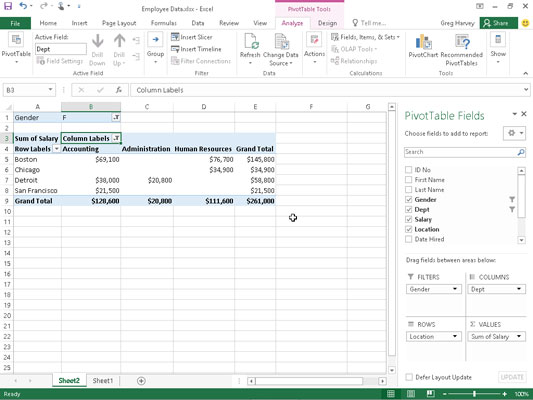Viewport: 533px width, 400px height.
Task: Open Field Settings for active field
Action: (59, 61)
